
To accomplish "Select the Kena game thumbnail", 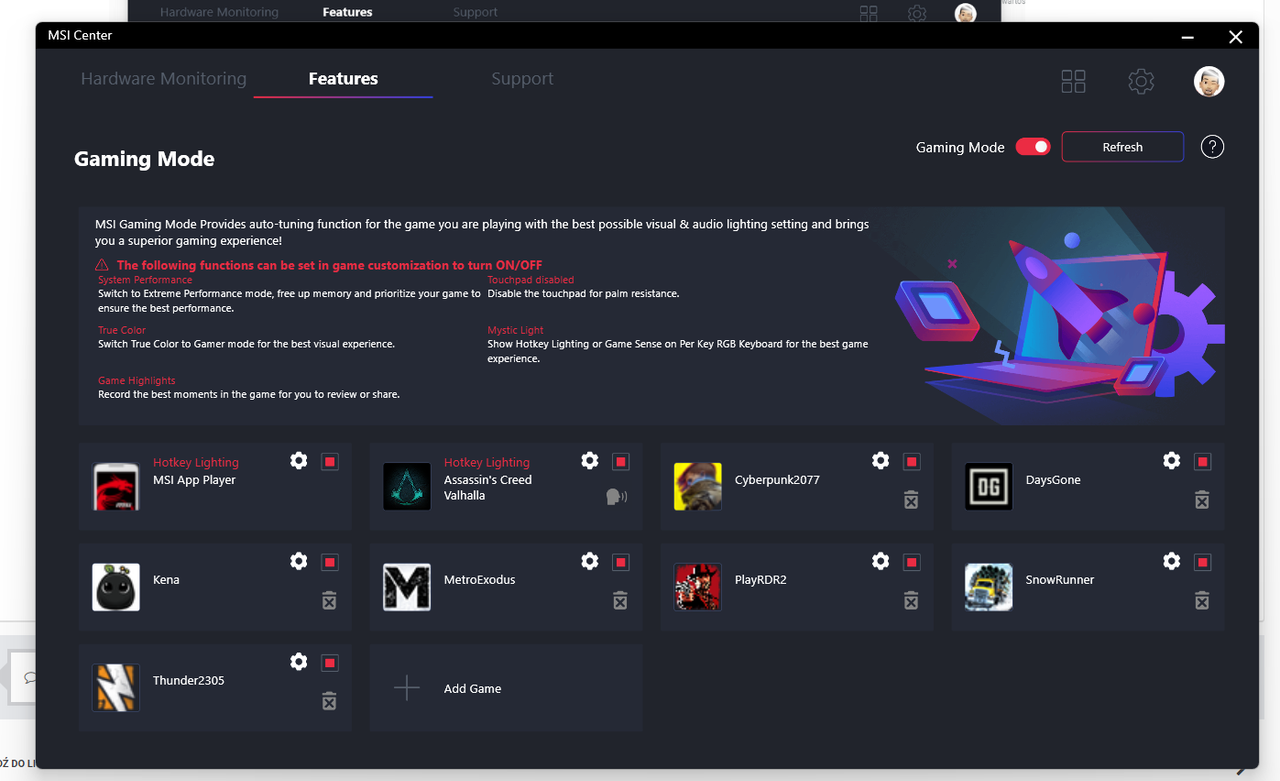I will [116, 587].
